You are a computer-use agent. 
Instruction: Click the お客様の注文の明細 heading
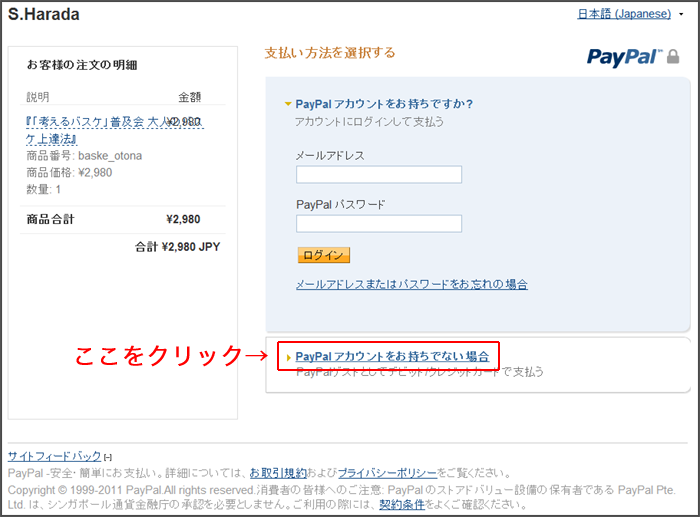point(82,65)
